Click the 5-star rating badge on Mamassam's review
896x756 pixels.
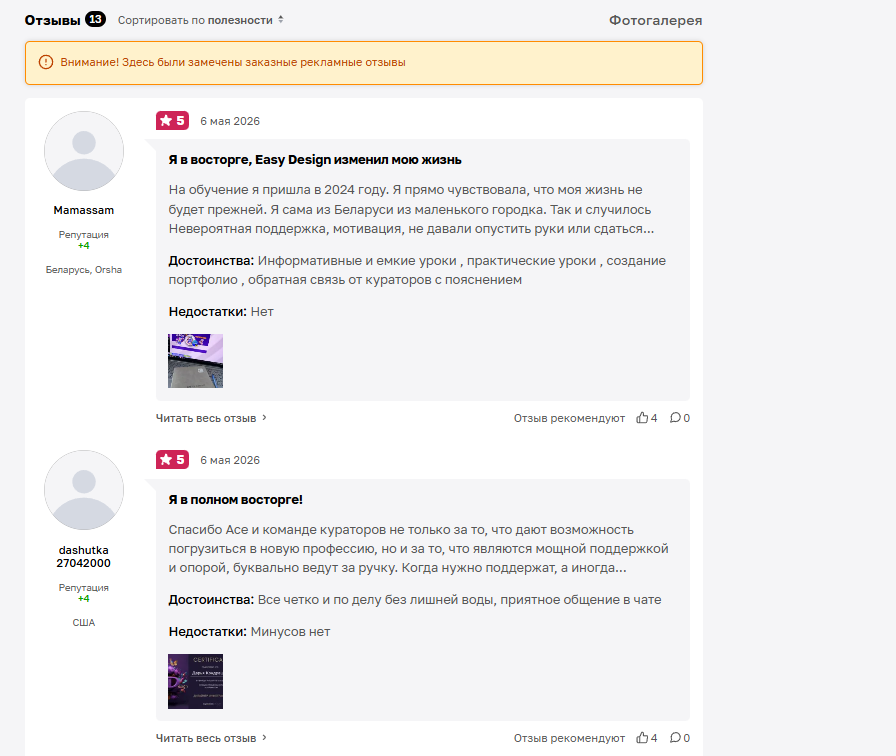[173, 121]
